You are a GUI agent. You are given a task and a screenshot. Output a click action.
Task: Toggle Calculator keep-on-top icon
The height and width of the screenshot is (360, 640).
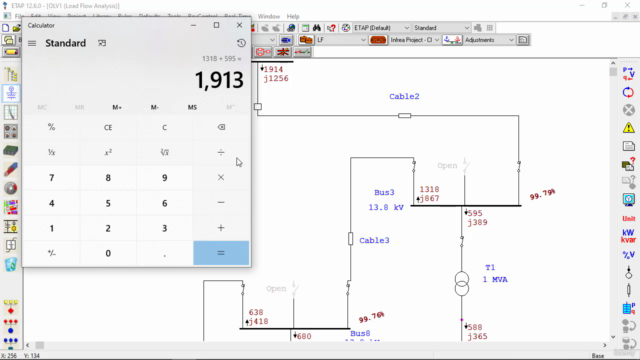coord(102,43)
